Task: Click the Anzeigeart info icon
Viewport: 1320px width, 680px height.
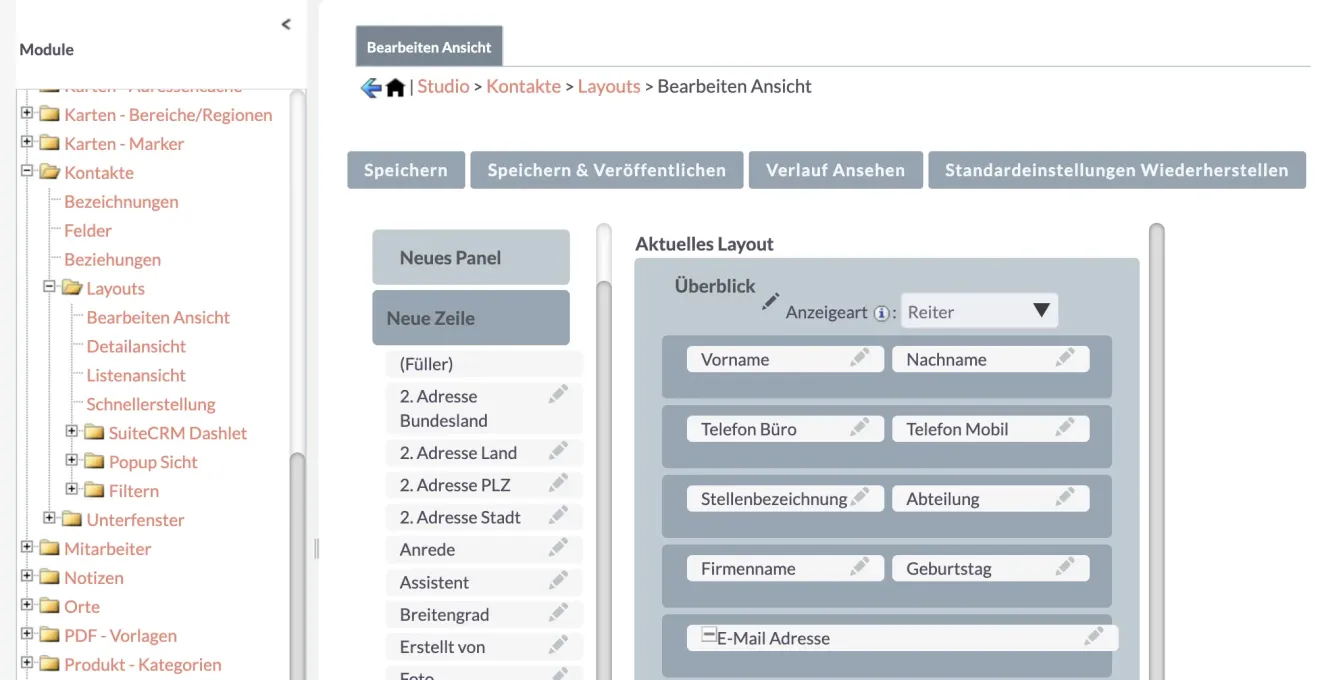Action: pyautogui.click(x=881, y=313)
